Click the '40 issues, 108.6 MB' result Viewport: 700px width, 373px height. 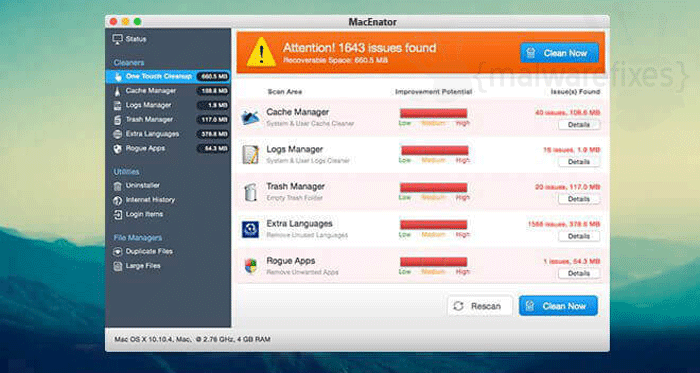pos(567,112)
